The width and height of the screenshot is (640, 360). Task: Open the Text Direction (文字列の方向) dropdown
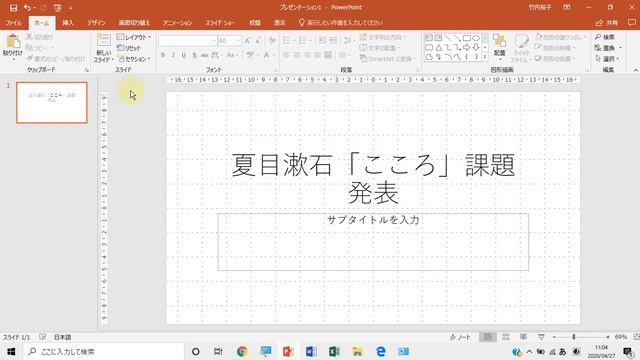click(x=382, y=37)
